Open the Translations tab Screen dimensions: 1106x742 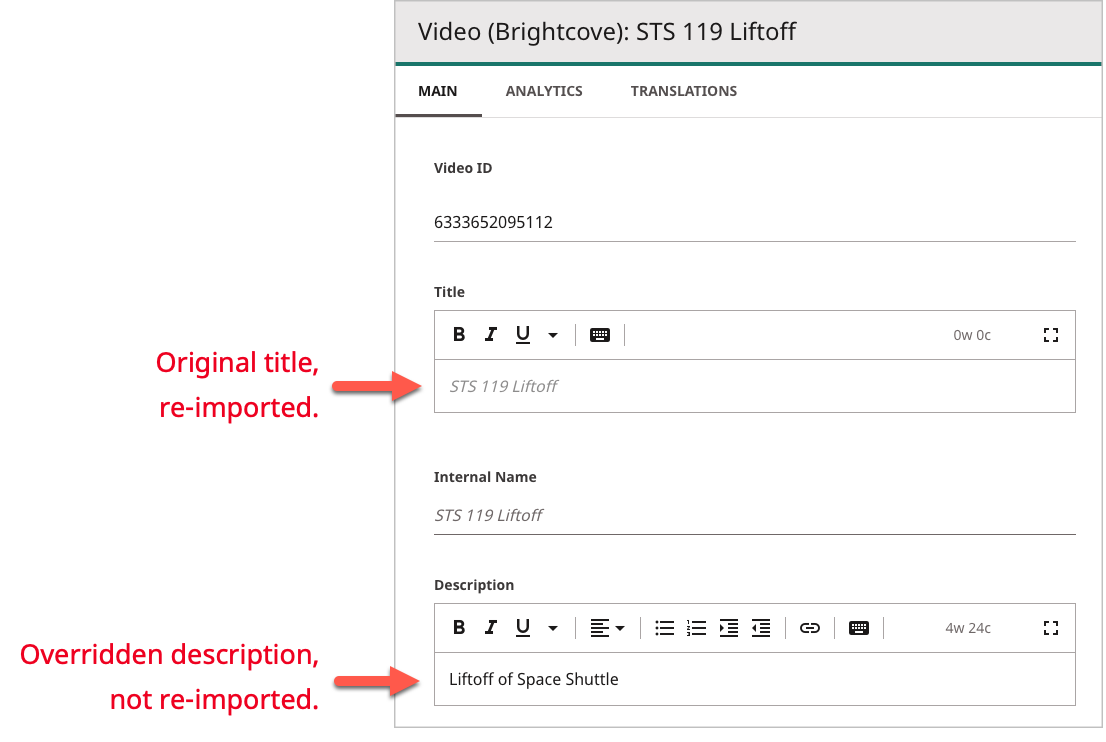pos(683,91)
